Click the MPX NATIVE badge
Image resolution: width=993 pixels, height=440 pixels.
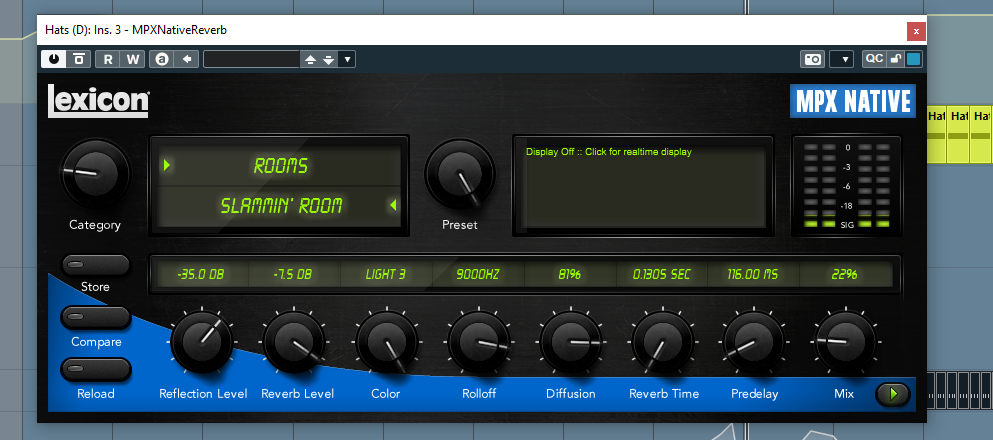click(852, 101)
